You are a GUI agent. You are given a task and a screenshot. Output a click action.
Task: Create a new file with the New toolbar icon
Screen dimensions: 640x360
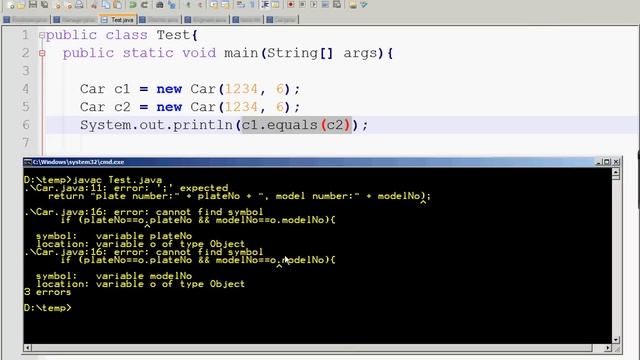point(11,4)
